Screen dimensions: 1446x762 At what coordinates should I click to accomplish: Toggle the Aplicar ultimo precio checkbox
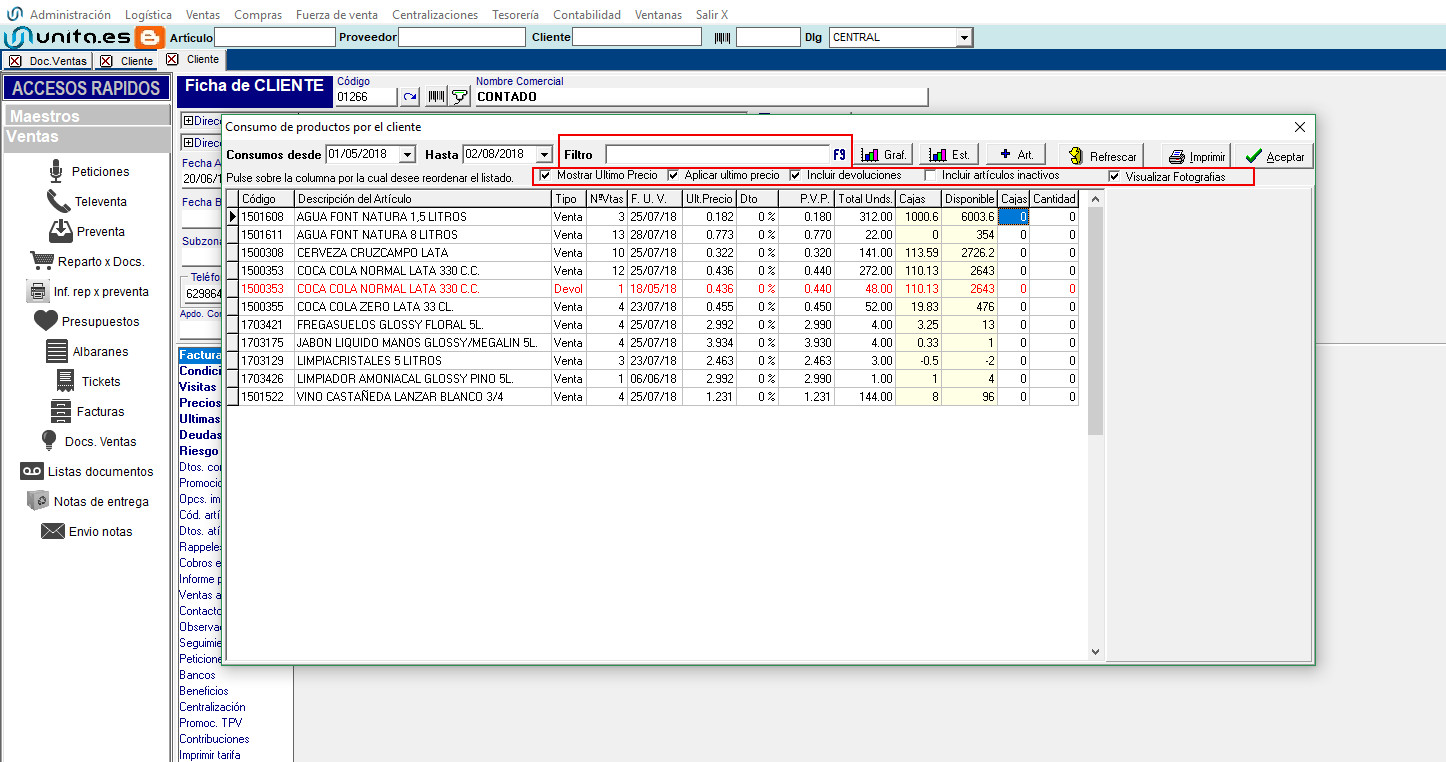tap(674, 176)
